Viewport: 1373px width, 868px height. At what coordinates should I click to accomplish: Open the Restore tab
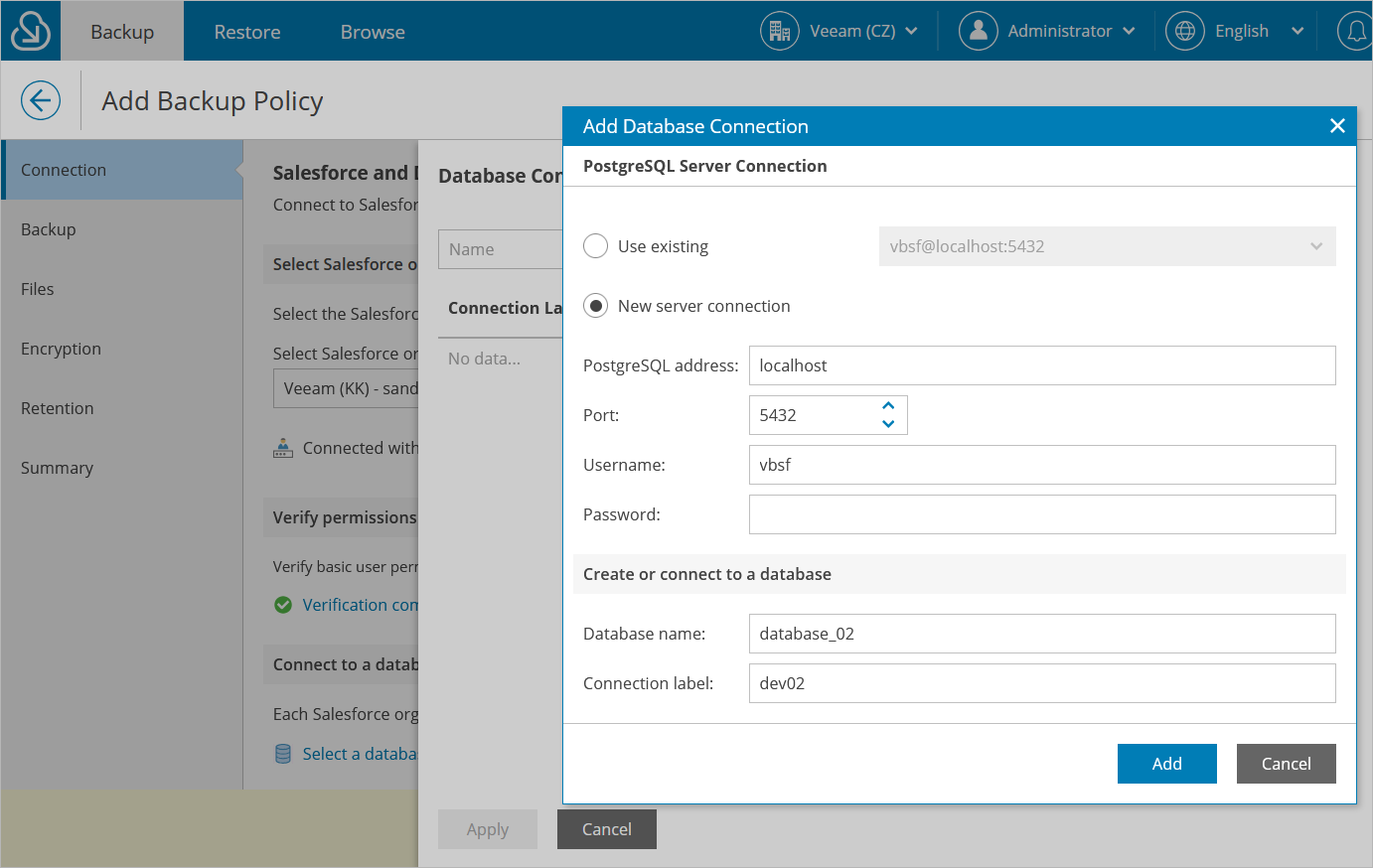click(x=247, y=31)
